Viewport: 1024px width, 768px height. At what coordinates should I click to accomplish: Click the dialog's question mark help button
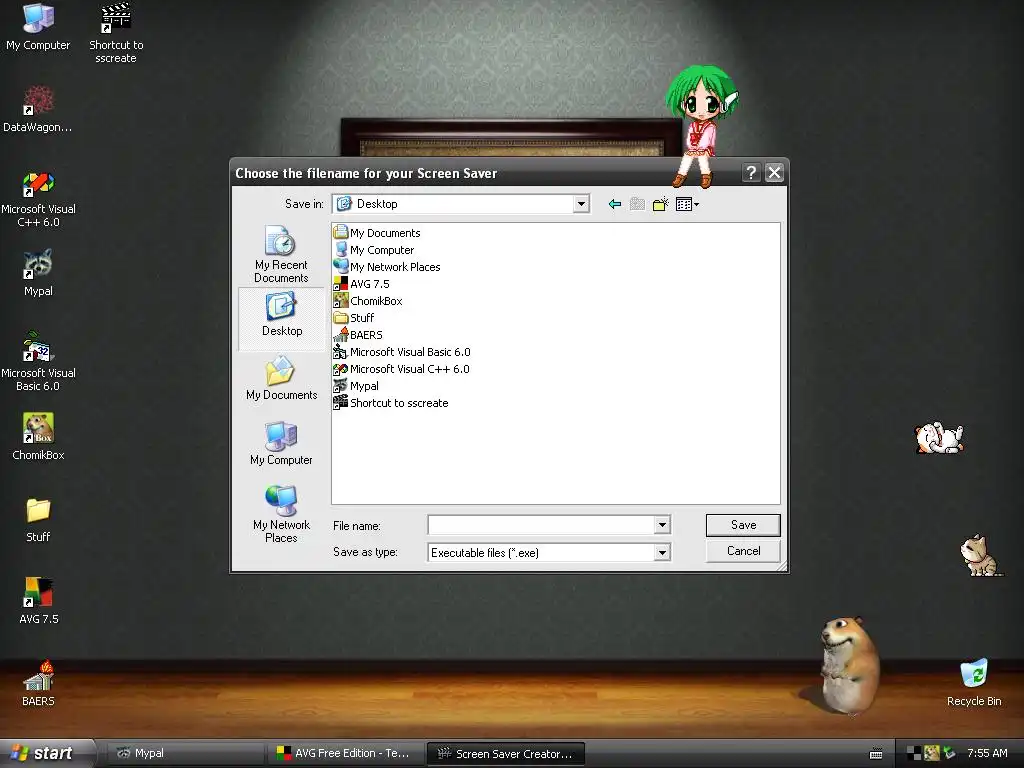pyautogui.click(x=751, y=172)
